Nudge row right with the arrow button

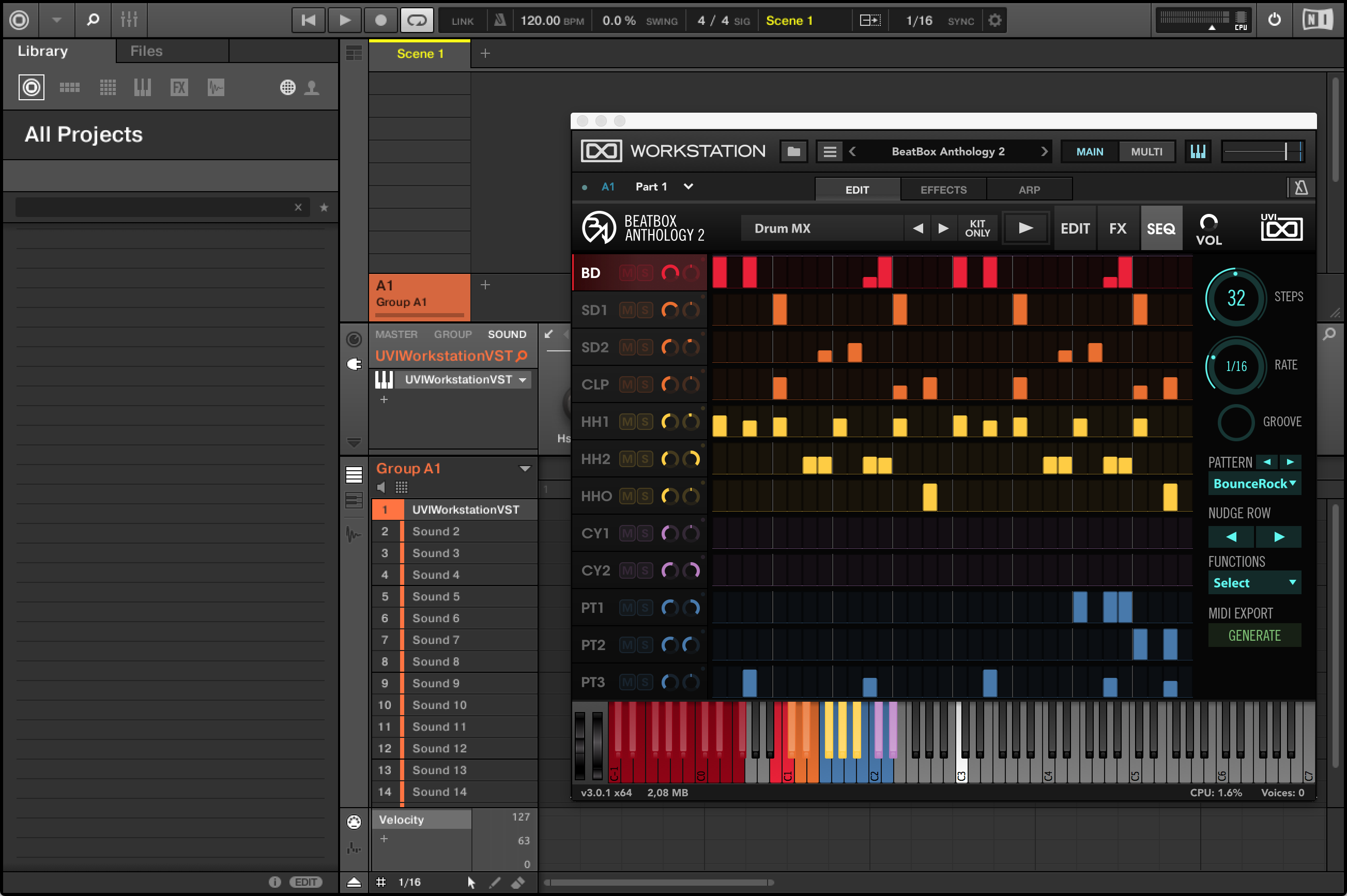tap(1279, 536)
